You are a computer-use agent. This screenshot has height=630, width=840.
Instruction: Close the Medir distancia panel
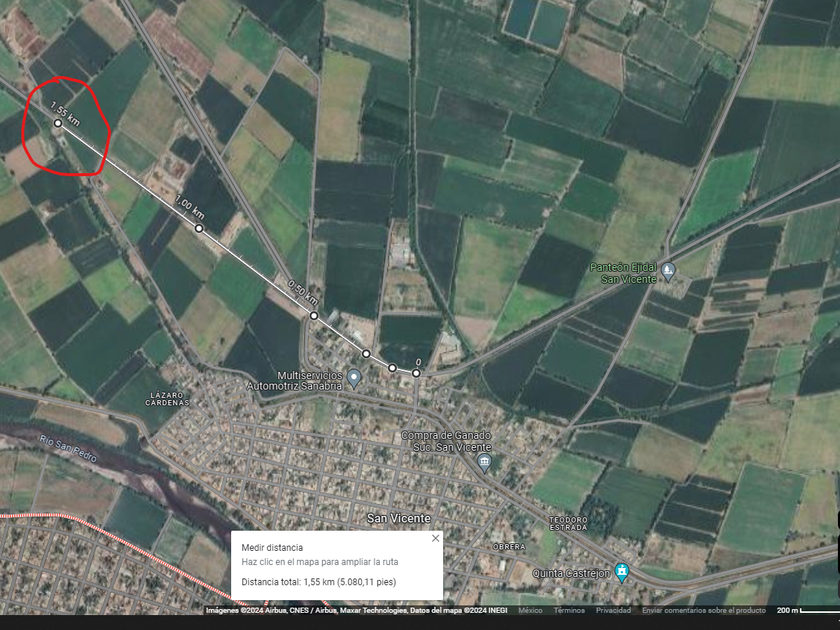pyautogui.click(x=436, y=538)
